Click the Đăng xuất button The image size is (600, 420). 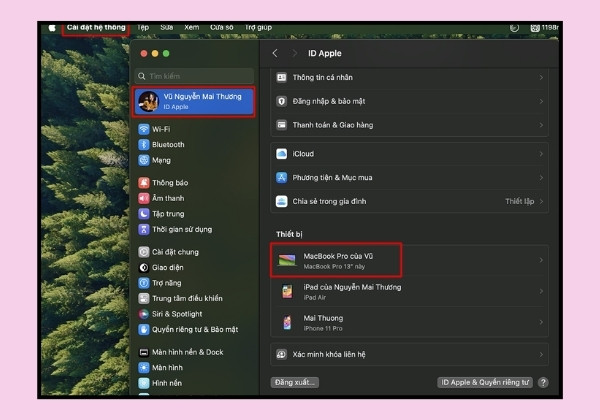tap(295, 382)
